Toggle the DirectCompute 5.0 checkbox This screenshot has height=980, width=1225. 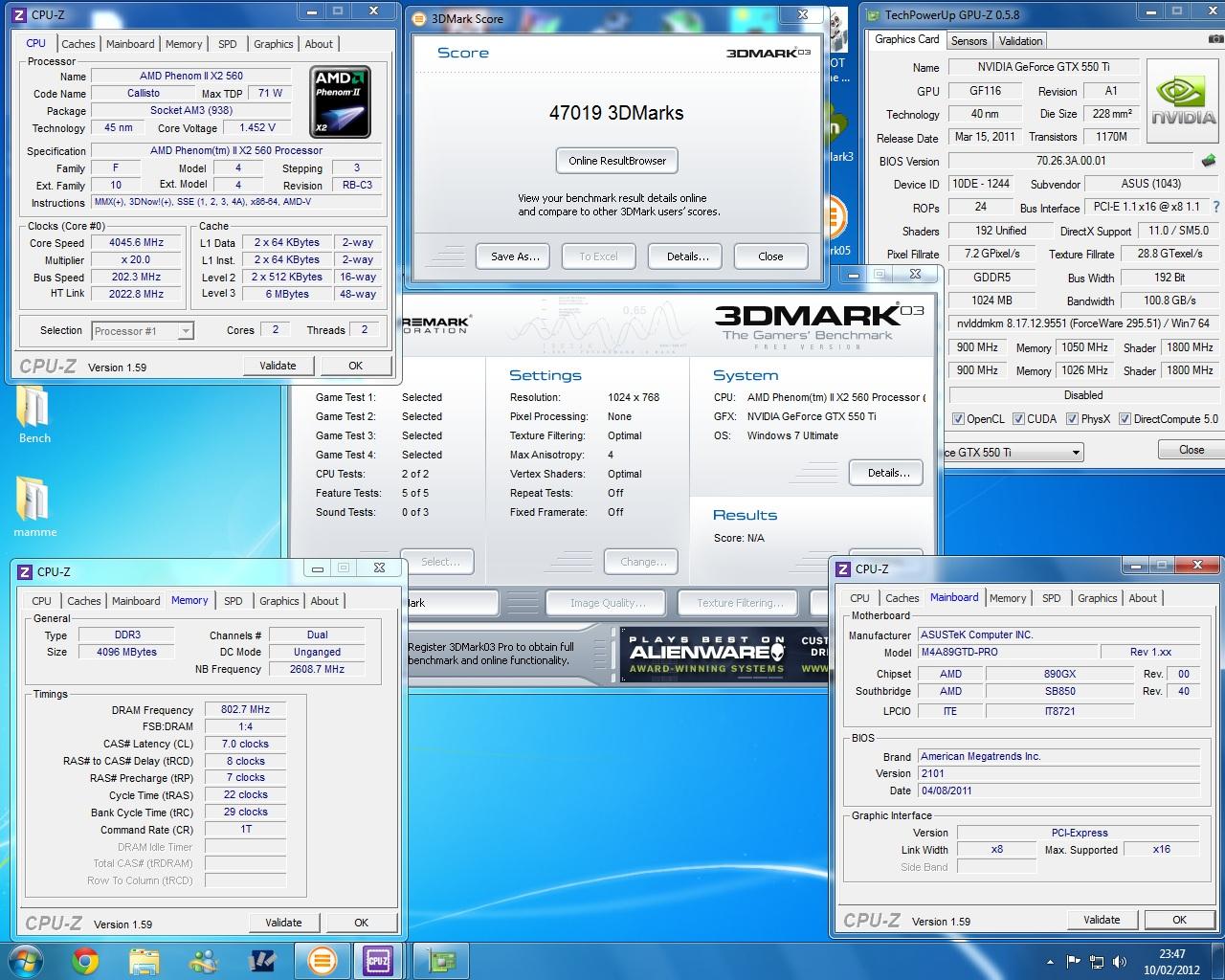coord(1125,419)
